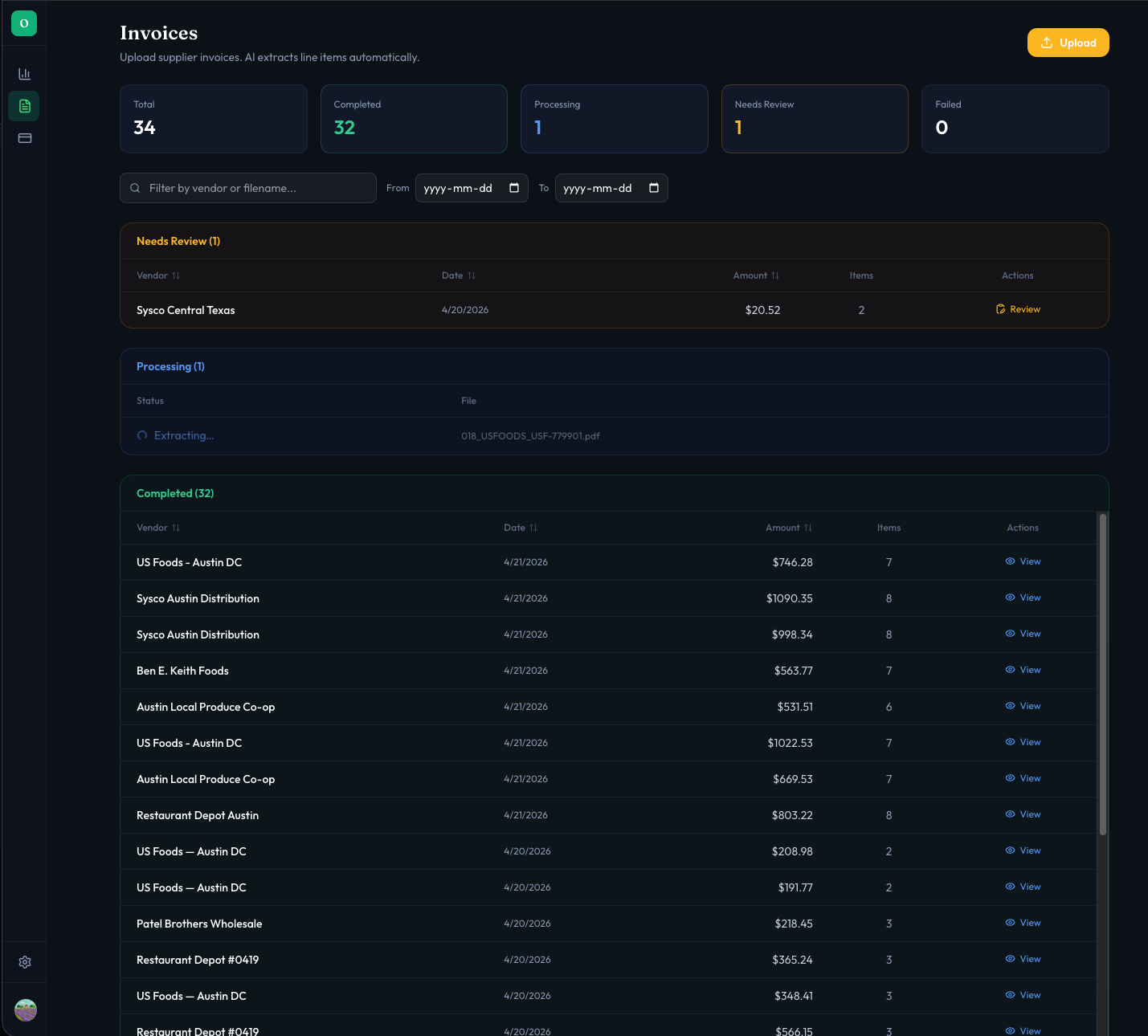Click the Completed (32) section header

tap(175, 493)
